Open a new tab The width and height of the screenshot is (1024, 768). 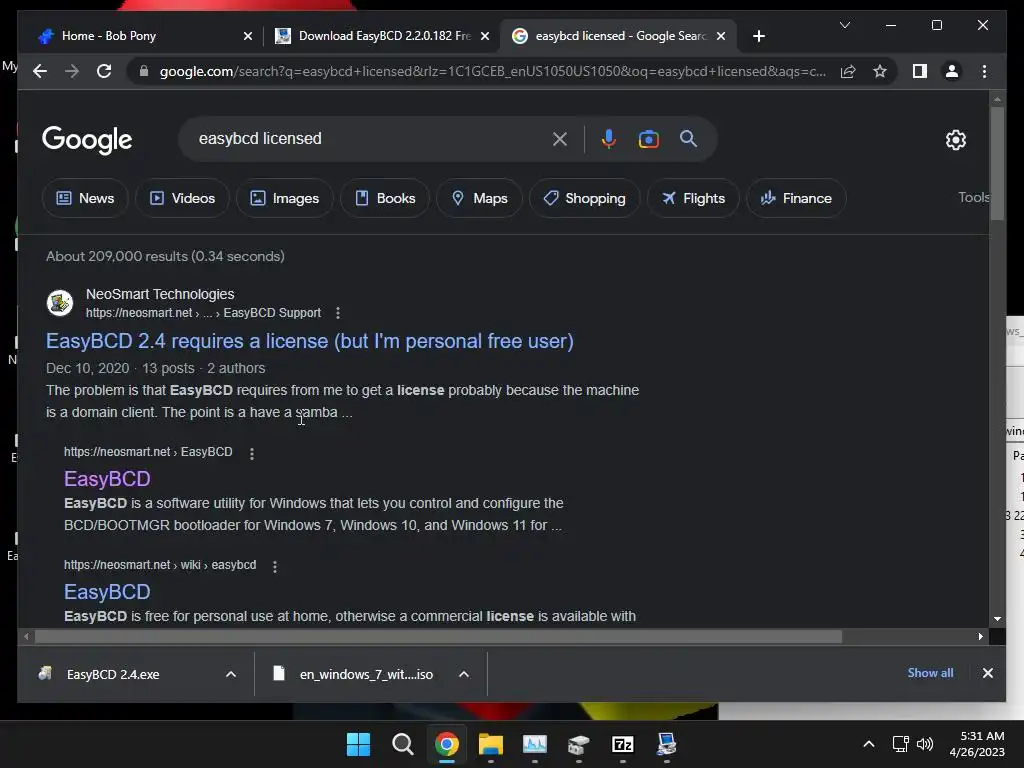[x=758, y=36]
